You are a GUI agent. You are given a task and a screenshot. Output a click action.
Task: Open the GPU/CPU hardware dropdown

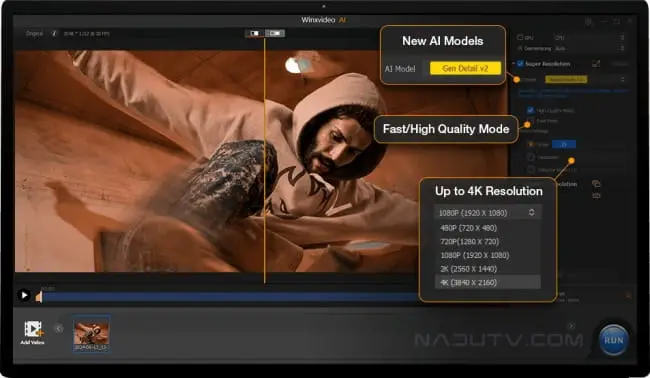[589, 37]
